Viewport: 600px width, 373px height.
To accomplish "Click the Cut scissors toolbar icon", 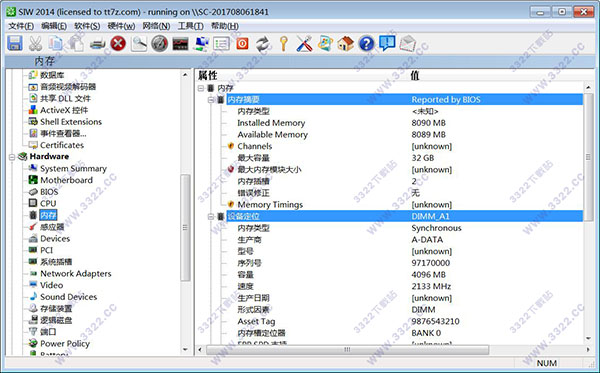I will (x=35, y=43).
